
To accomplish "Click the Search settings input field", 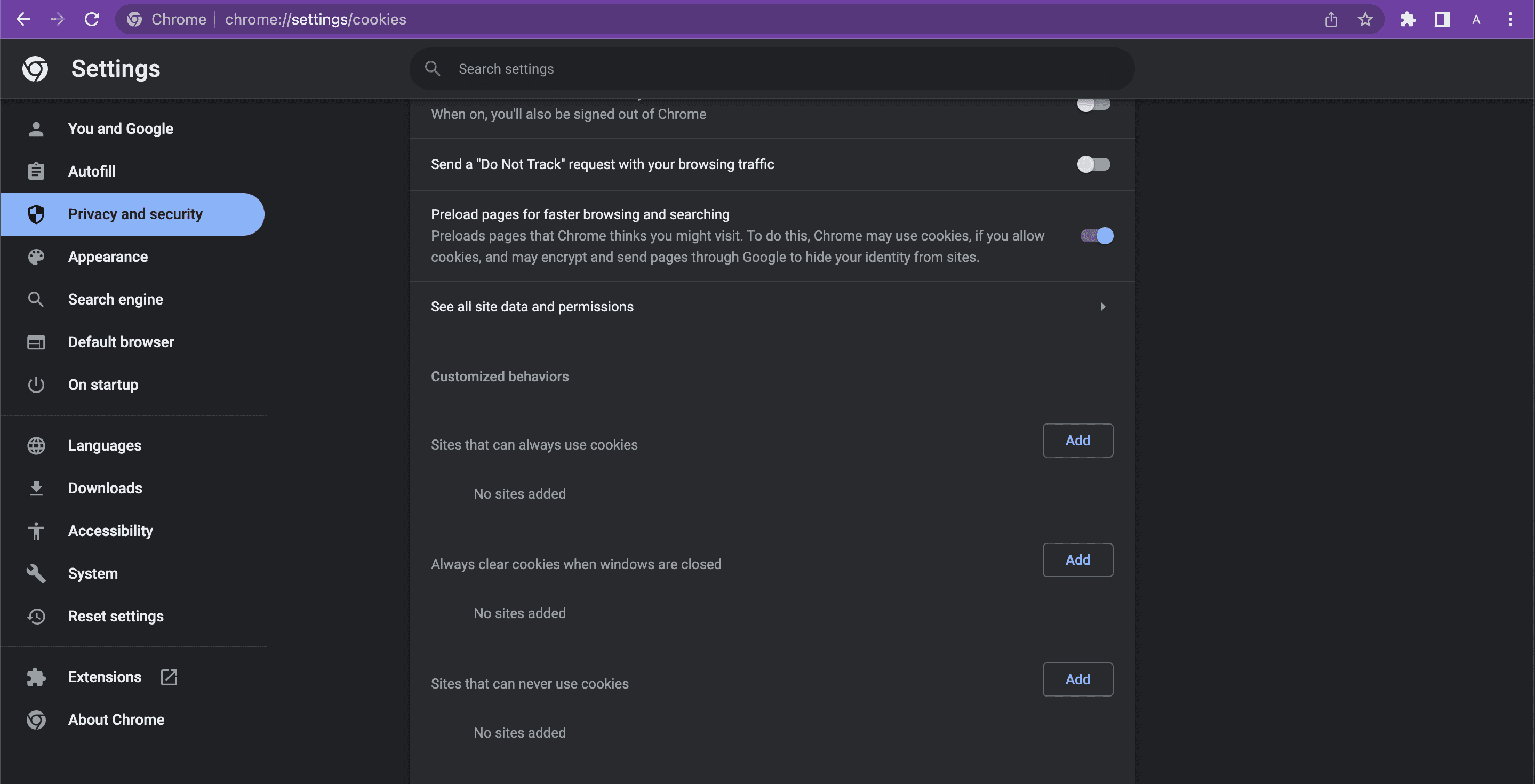I will pyautogui.click(x=774, y=68).
